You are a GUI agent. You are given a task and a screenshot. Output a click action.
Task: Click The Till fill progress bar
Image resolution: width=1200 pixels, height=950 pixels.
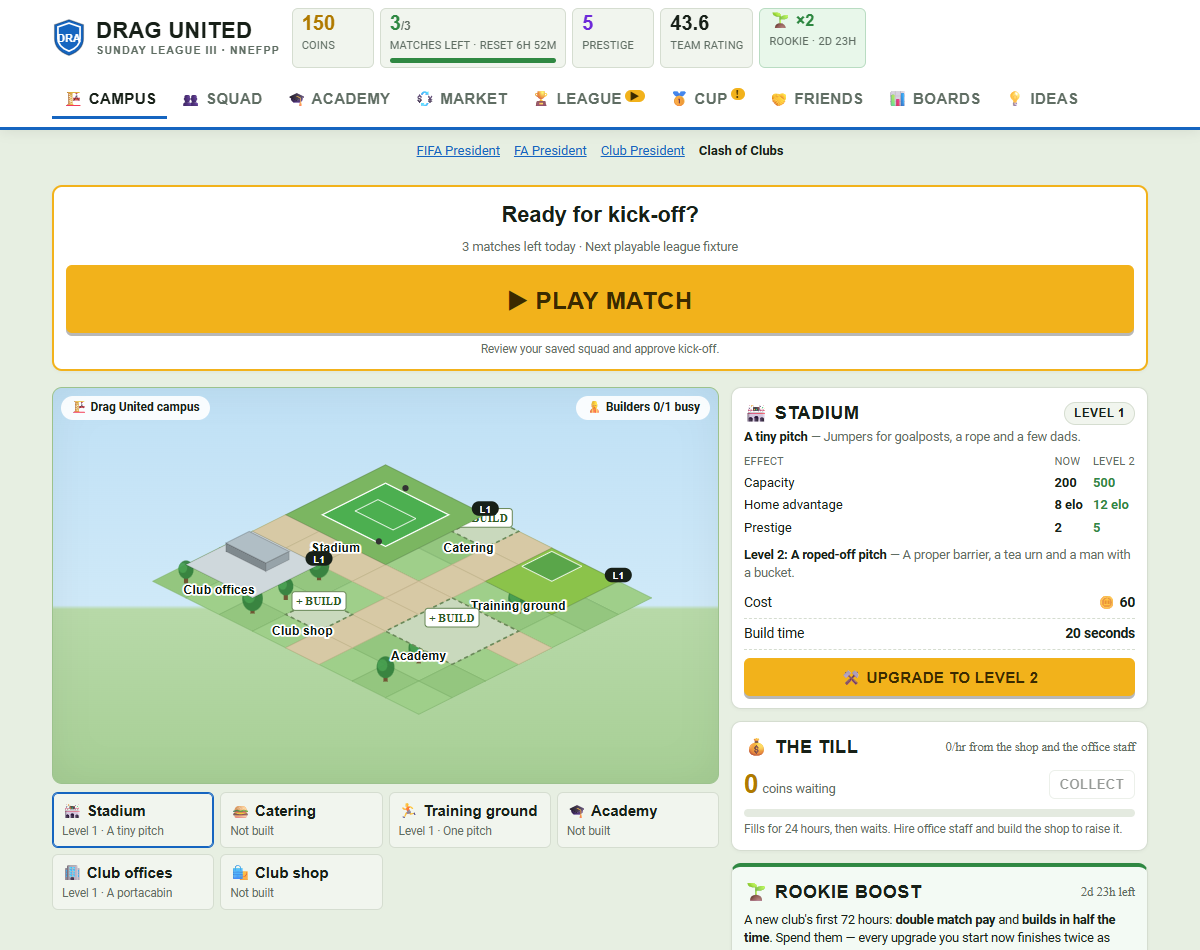(x=939, y=813)
